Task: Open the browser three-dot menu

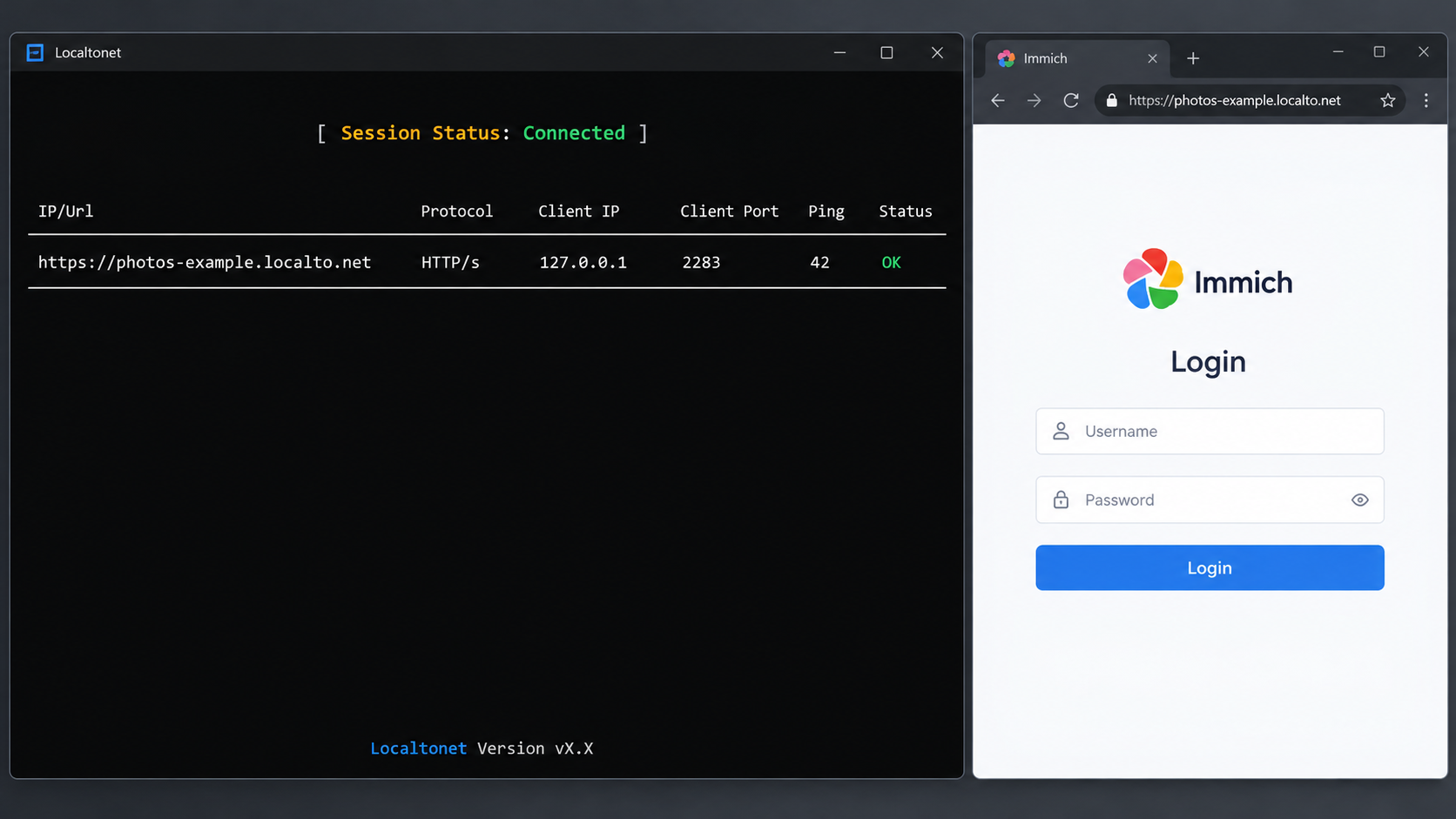Action: click(1426, 101)
